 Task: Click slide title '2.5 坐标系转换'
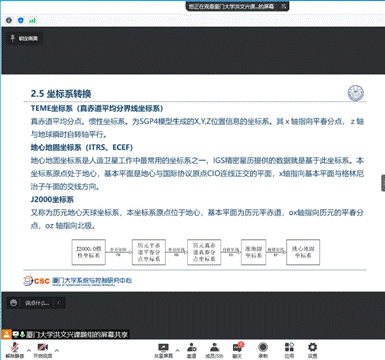coord(61,94)
